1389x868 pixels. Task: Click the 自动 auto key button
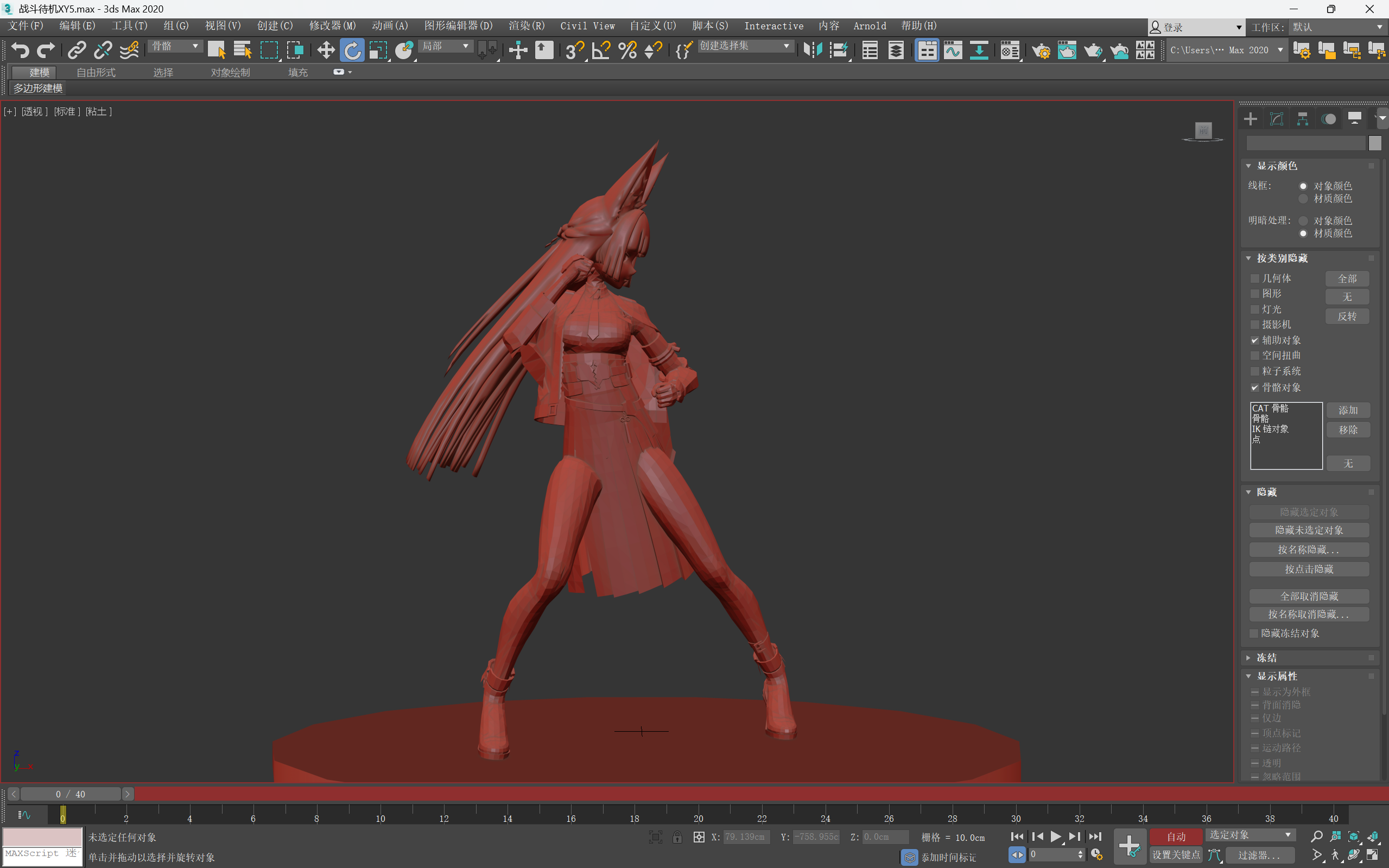pos(1176,837)
